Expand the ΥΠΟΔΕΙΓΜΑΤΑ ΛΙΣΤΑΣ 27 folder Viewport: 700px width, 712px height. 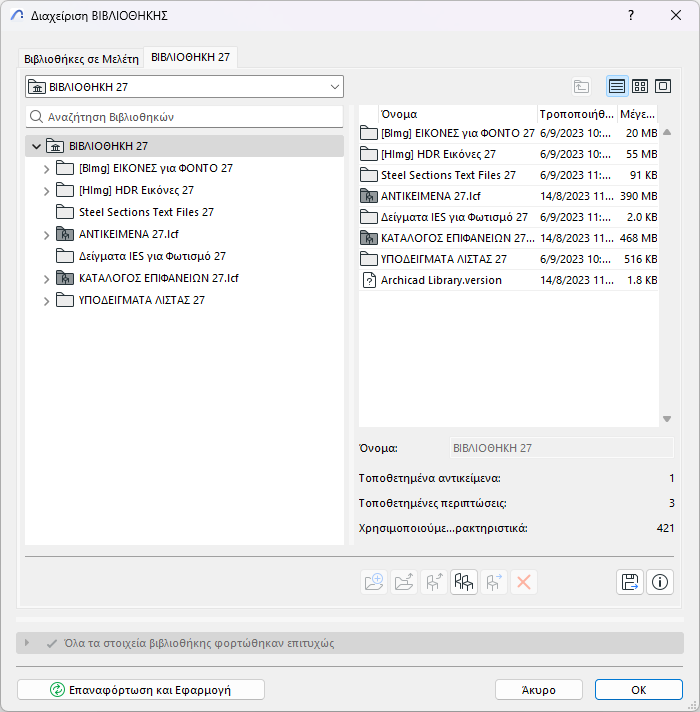point(46,301)
